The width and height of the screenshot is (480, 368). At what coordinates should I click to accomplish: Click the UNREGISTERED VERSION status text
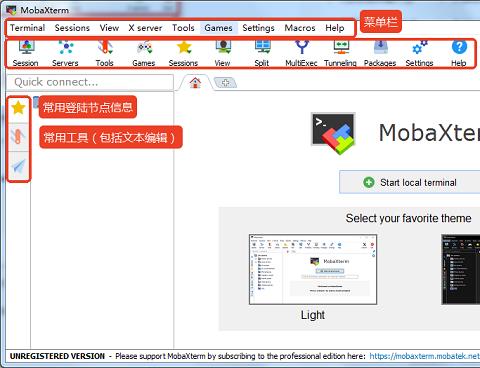[x=57, y=356]
